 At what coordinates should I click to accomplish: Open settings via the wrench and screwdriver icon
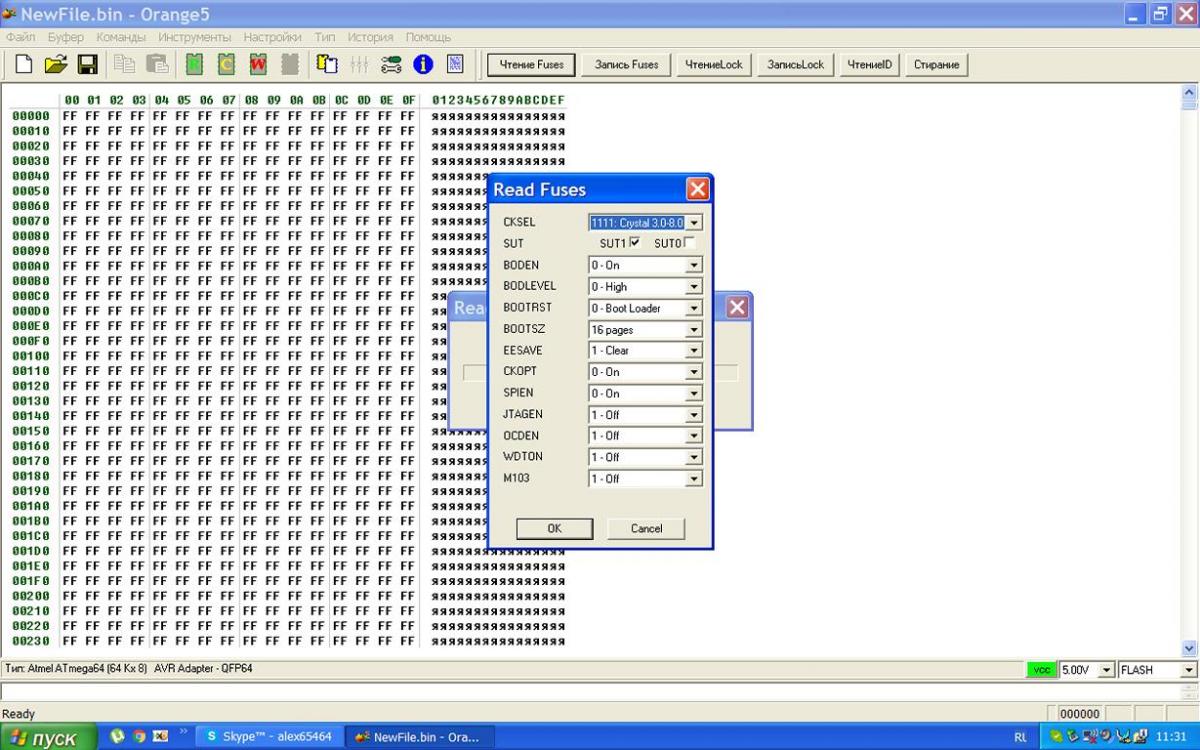point(391,65)
